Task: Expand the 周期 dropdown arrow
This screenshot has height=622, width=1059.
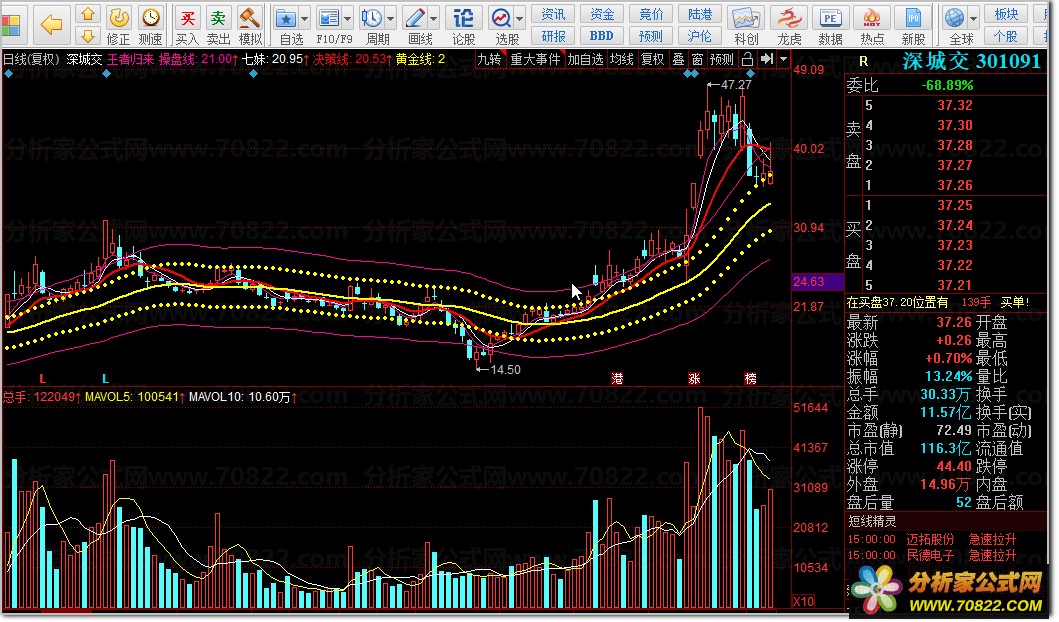Action: coord(390,19)
